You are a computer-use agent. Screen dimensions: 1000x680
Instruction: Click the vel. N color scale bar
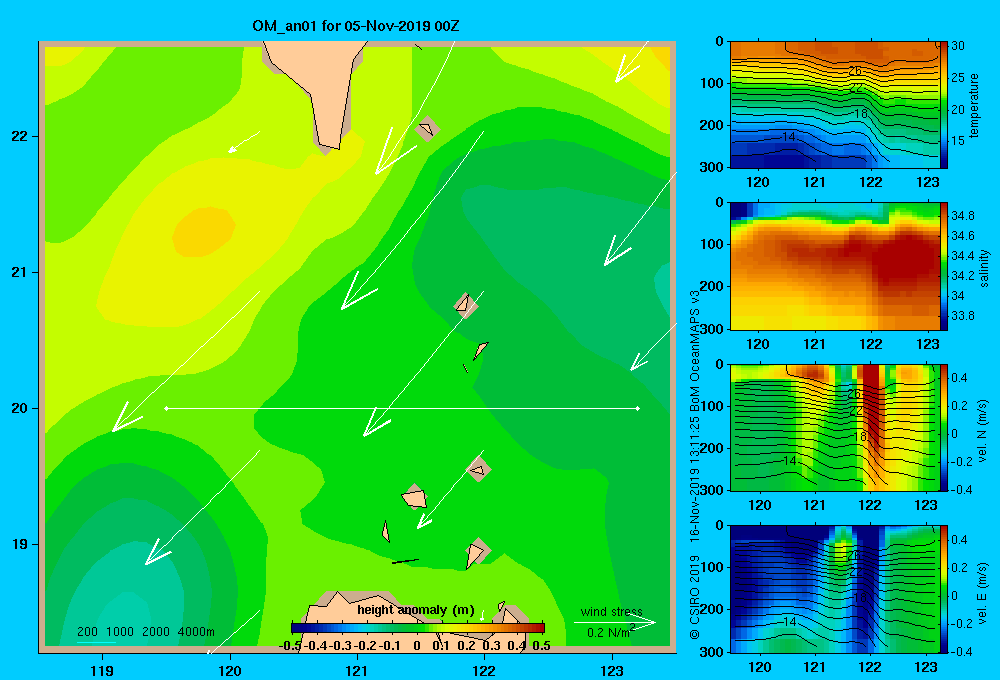click(944, 427)
